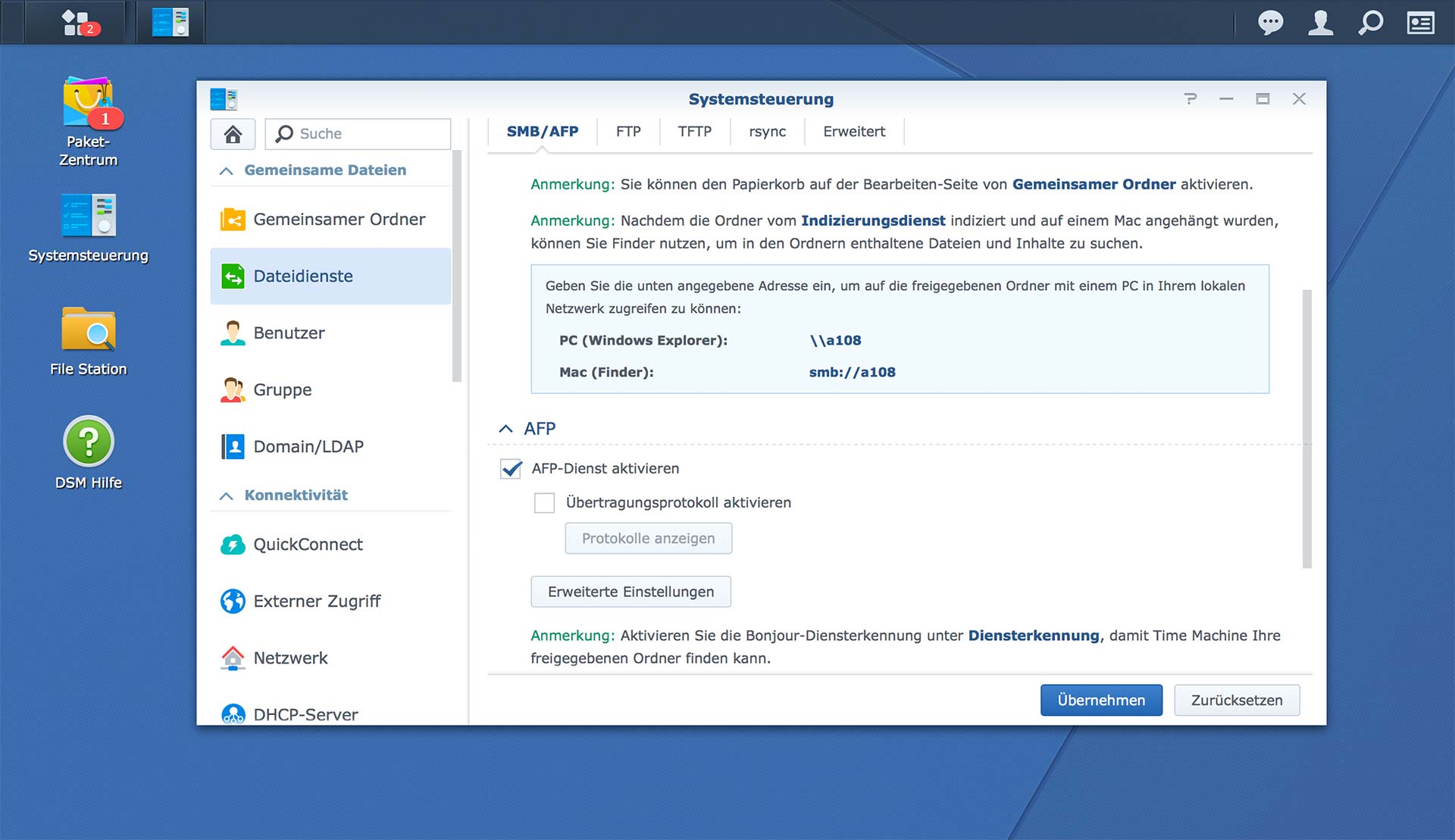Click the Suche search field
The height and width of the screenshot is (840, 1455).
(x=358, y=134)
